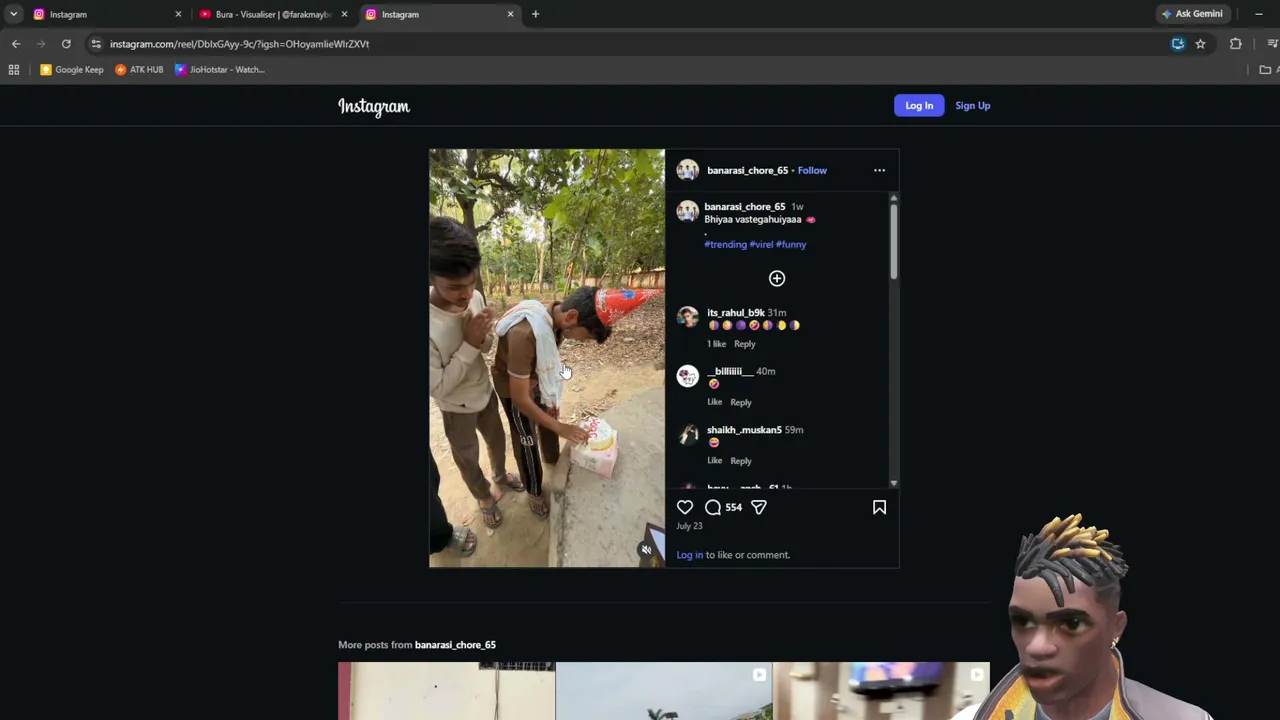Unmute the reel audio
Screen dimensions: 1280x720
646,550
